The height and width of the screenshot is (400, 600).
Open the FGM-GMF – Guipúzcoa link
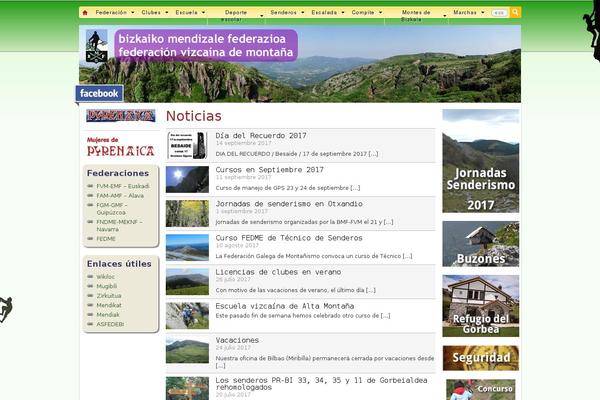[x=112, y=209]
